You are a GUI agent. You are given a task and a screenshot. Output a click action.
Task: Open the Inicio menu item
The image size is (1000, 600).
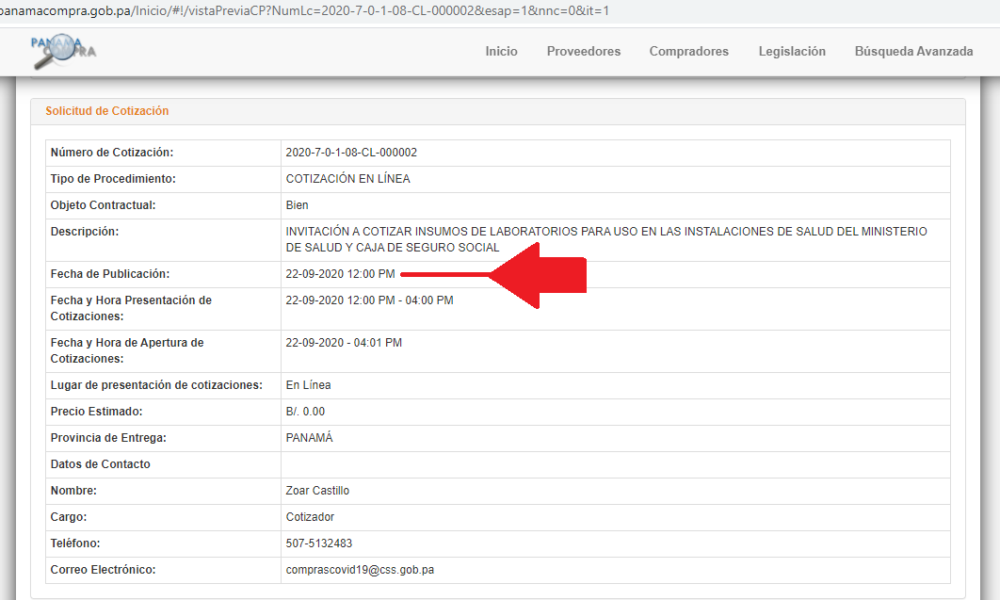pyautogui.click(x=501, y=52)
